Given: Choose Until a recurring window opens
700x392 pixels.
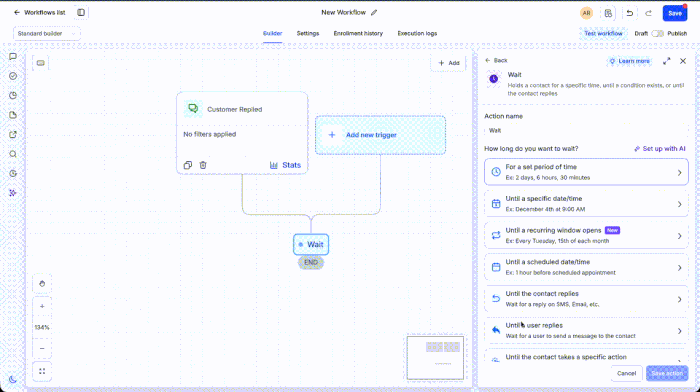Looking at the screenshot, I should [586, 235].
